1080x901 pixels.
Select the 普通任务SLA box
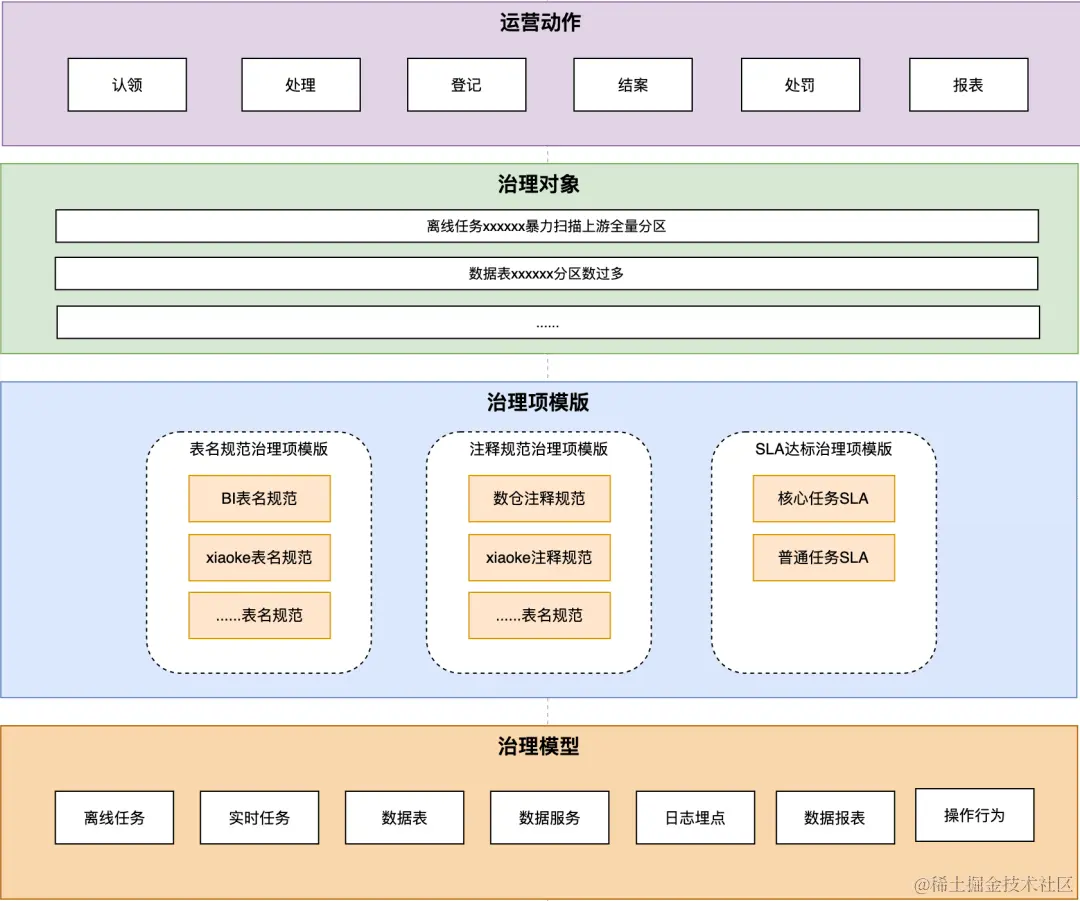click(x=824, y=557)
